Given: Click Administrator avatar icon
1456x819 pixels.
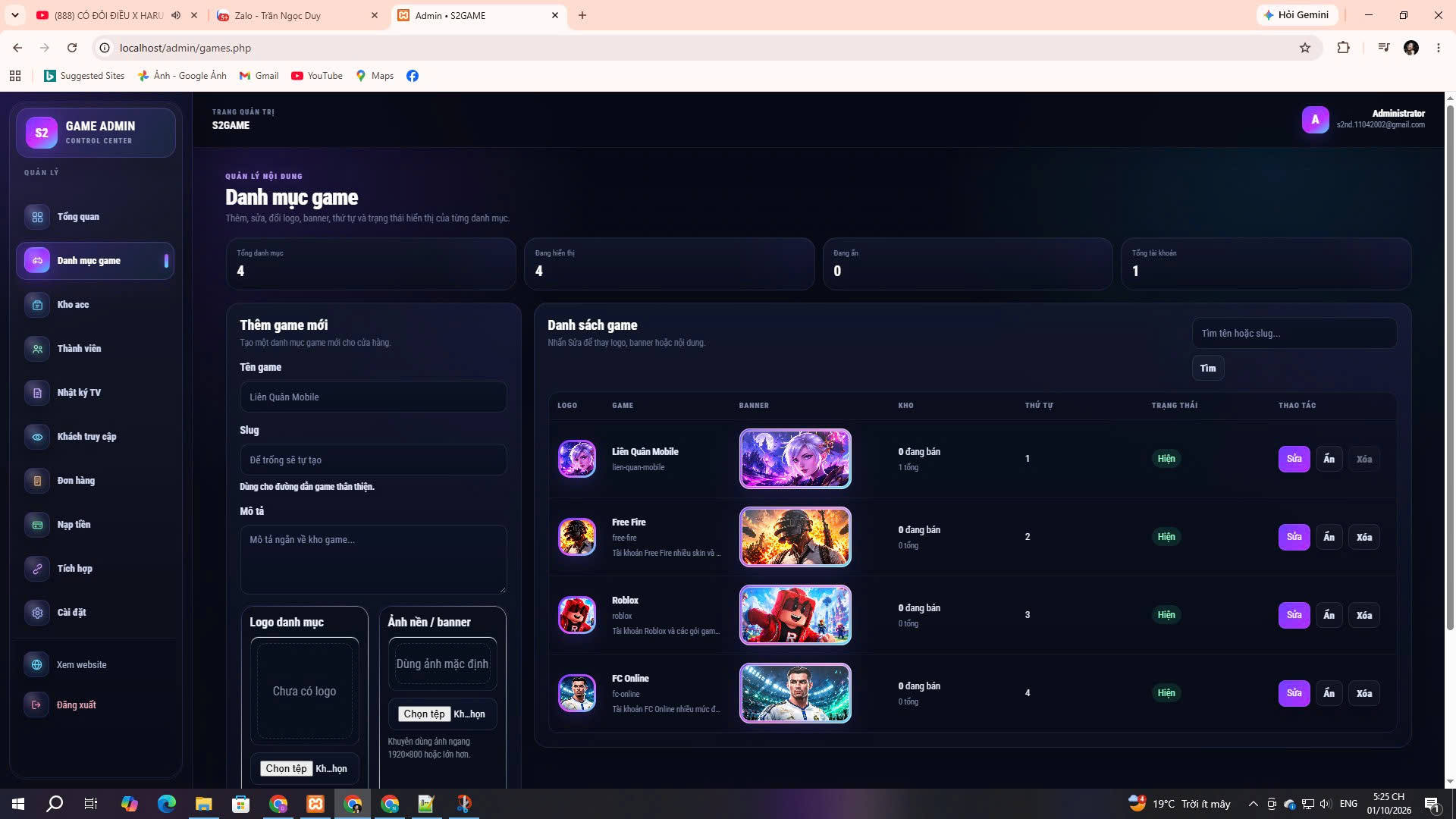Looking at the screenshot, I should (x=1316, y=120).
